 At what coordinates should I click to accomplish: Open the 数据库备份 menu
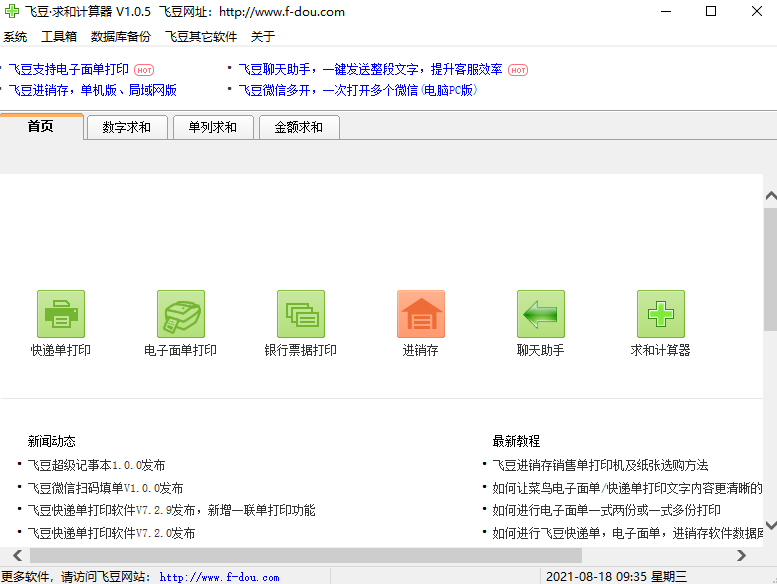[121, 37]
